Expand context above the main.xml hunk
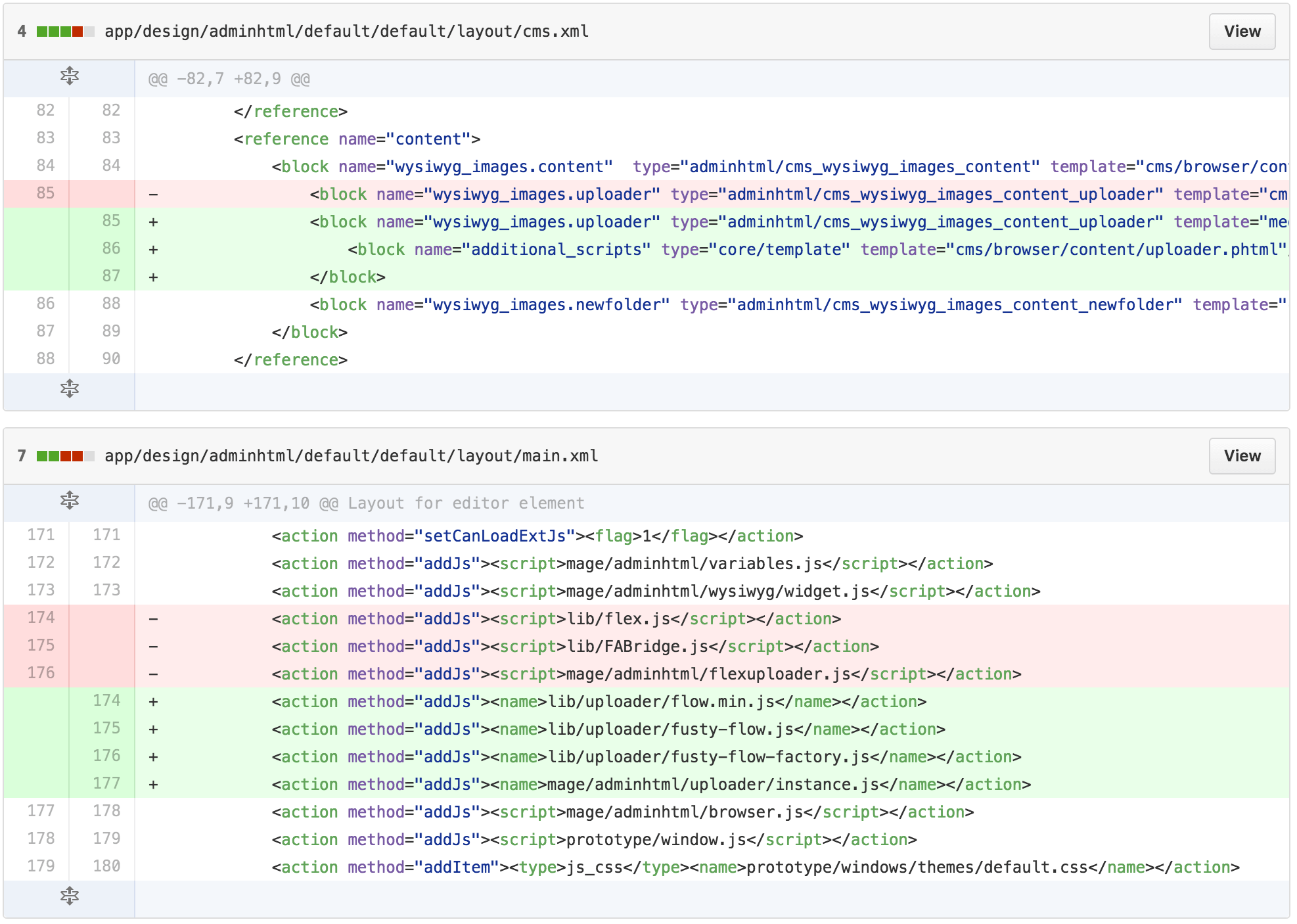Viewport: 1297px width, 924px height. [70, 501]
